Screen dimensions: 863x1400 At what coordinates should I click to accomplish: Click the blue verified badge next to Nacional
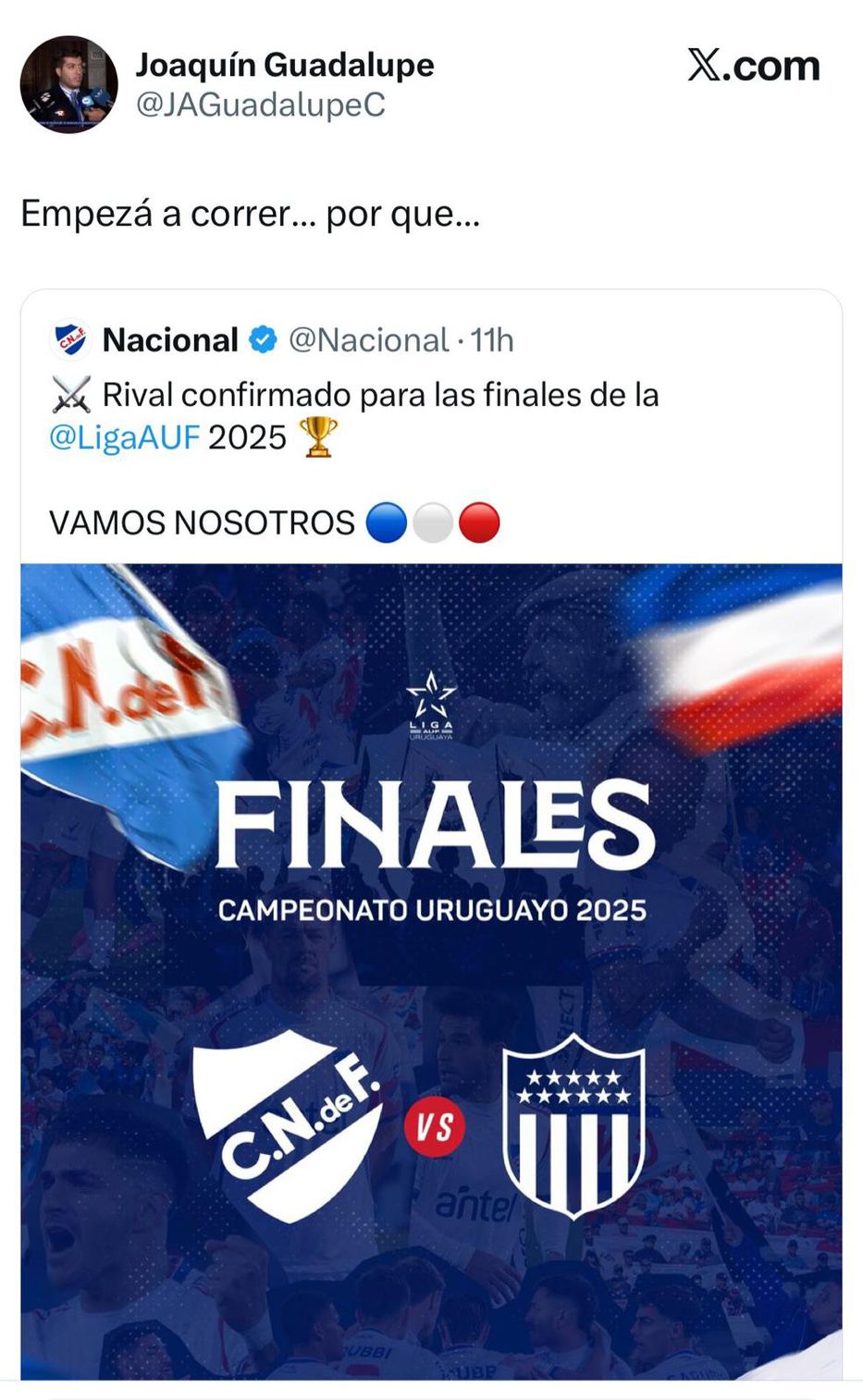point(264,339)
